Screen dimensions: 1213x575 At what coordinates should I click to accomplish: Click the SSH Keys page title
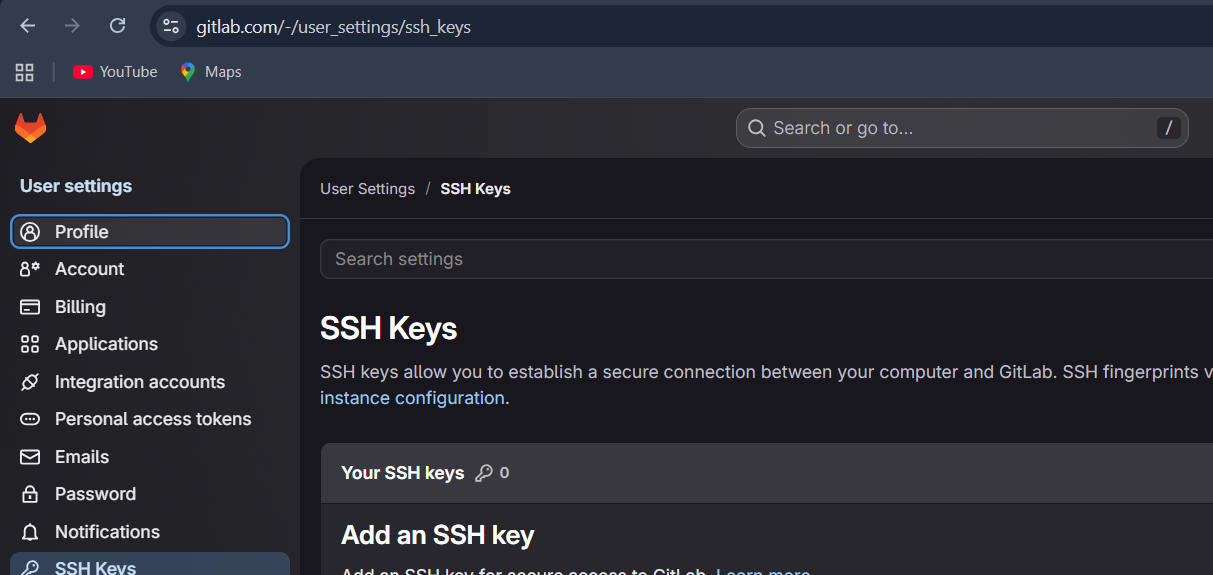388,328
